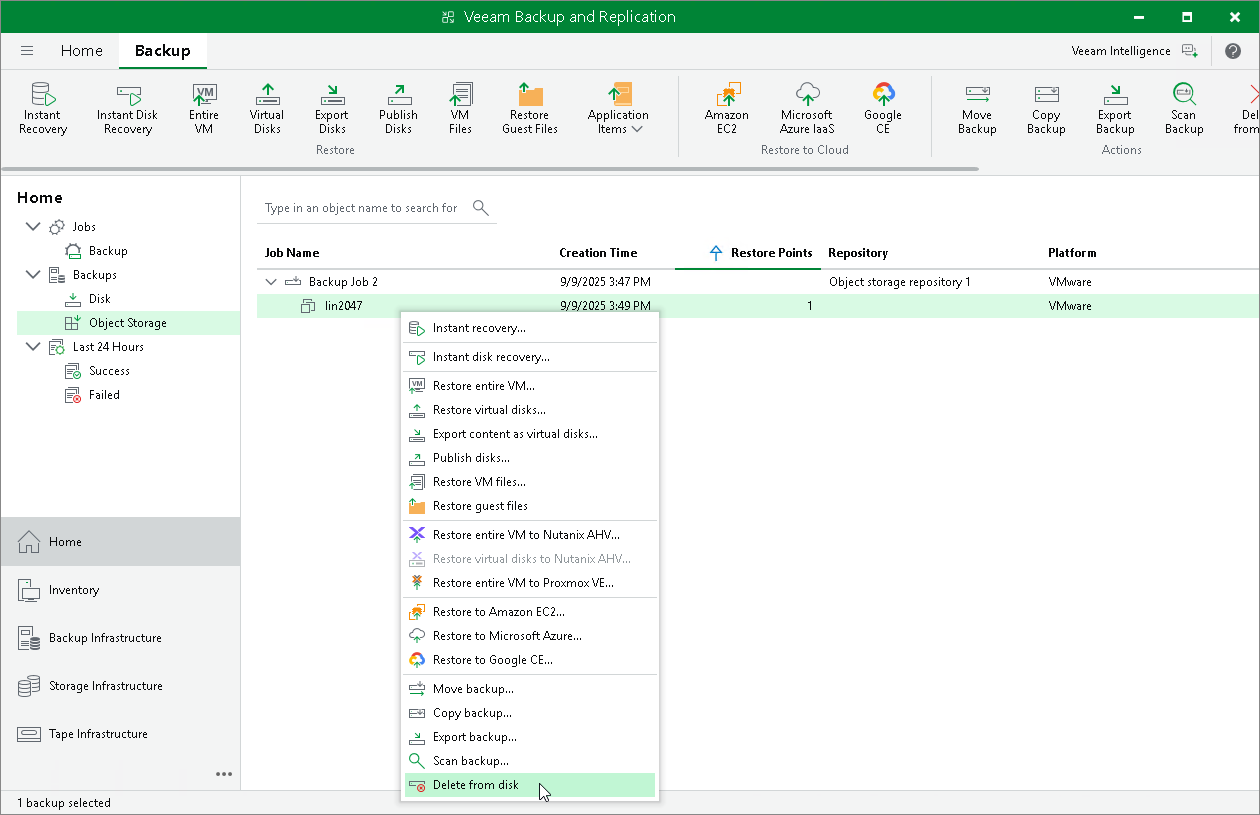
Task: Run Scan Backup from the ribbon
Action: point(1184,108)
